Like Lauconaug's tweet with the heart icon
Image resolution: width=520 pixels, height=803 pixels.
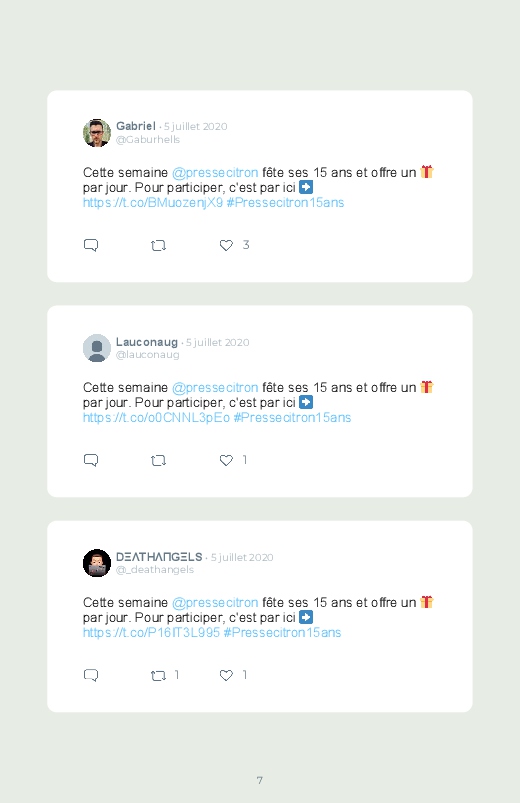click(226, 461)
